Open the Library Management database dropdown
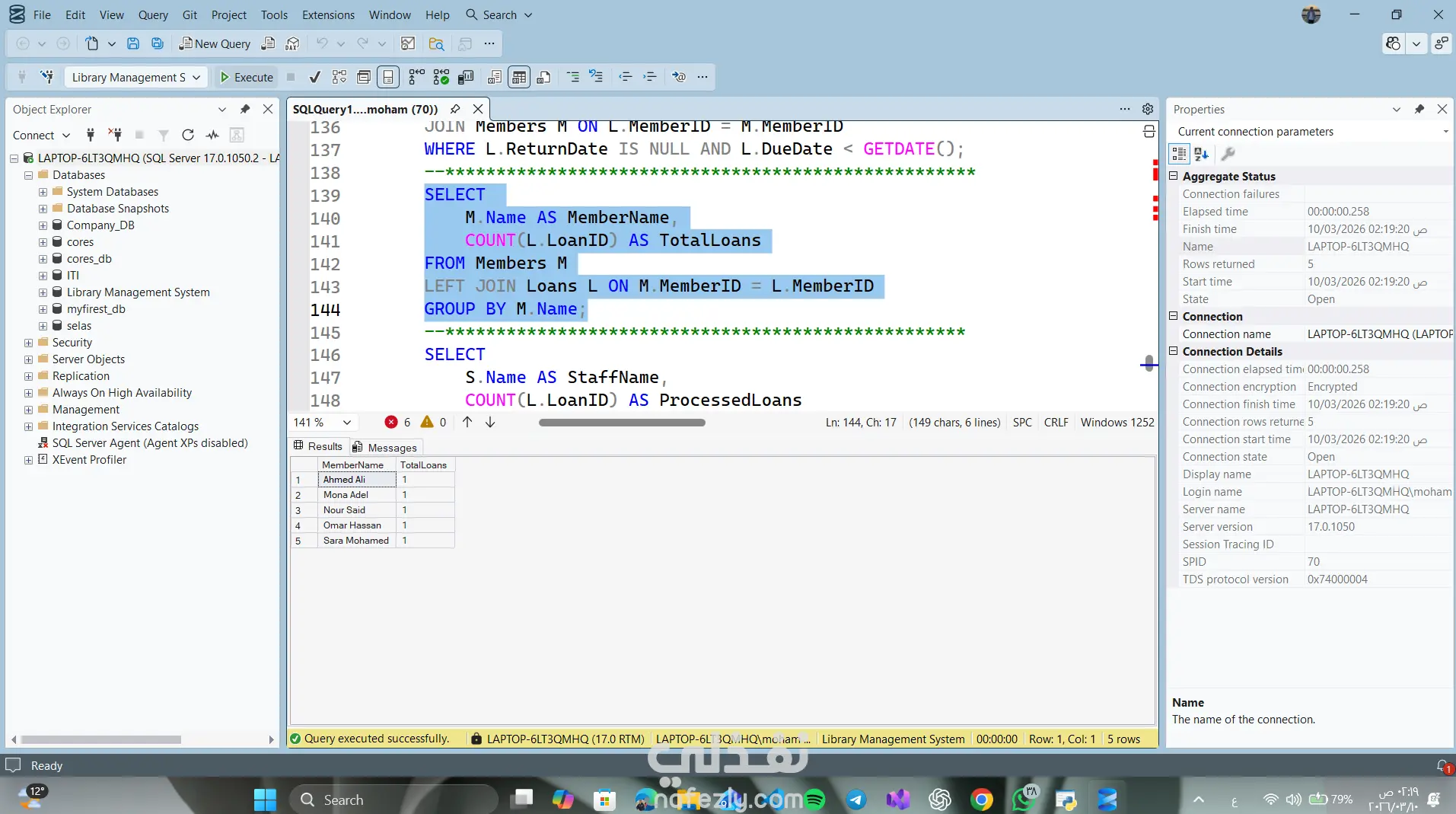The image size is (1456, 814). tap(135, 77)
